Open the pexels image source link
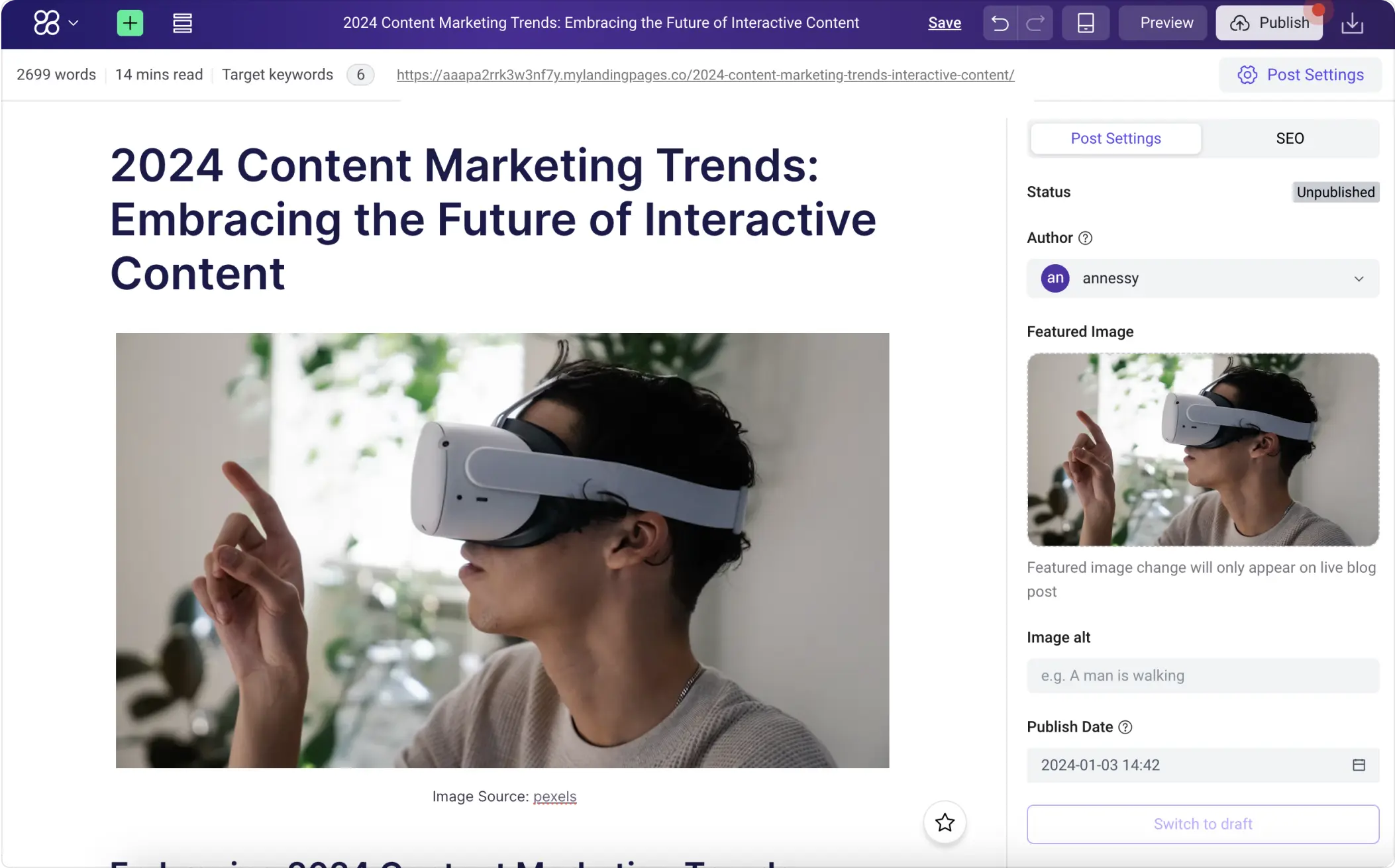The height and width of the screenshot is (868, 1395). coord(555,796)
